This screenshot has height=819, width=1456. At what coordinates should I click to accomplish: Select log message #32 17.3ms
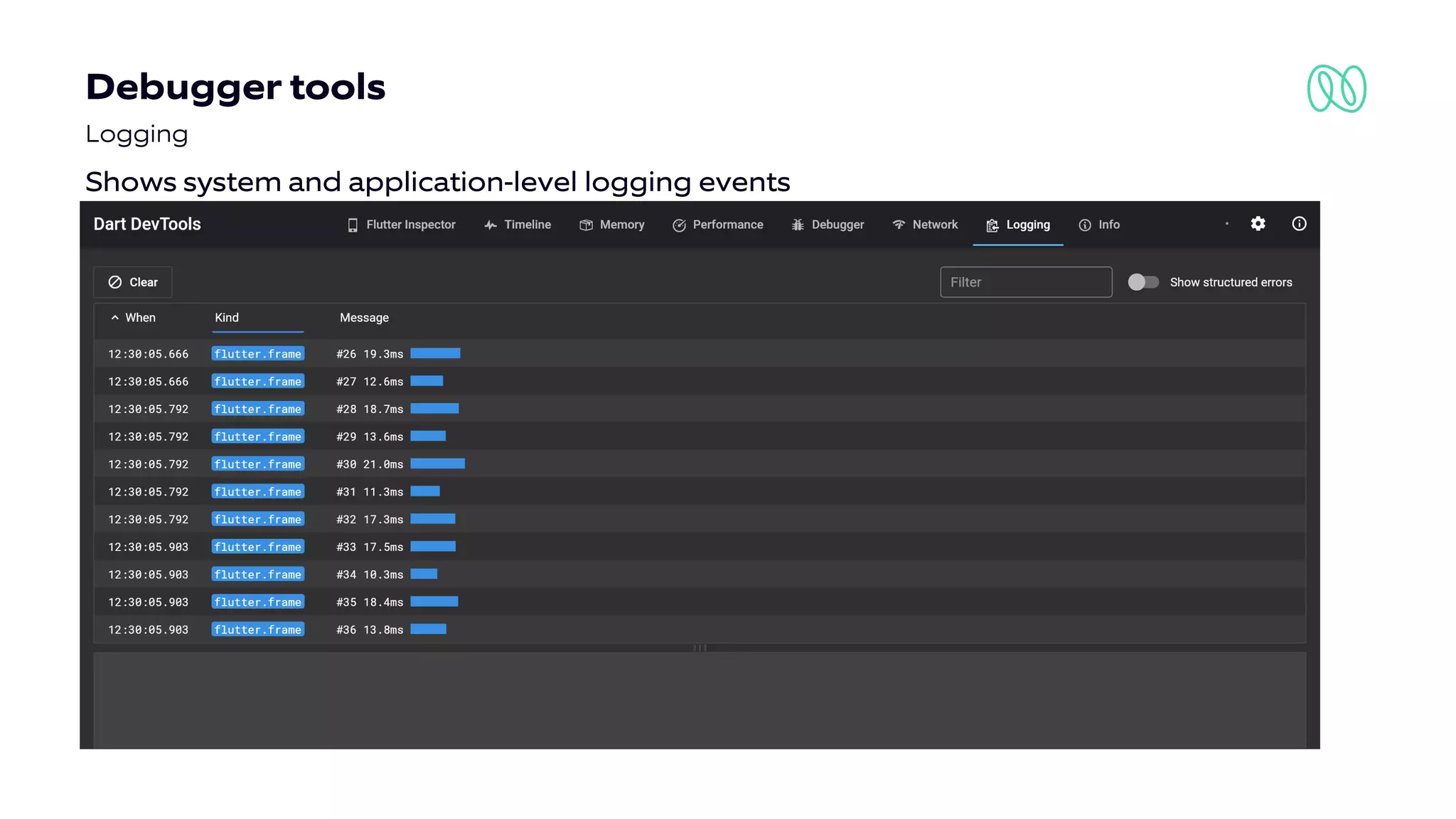point(370,520)
